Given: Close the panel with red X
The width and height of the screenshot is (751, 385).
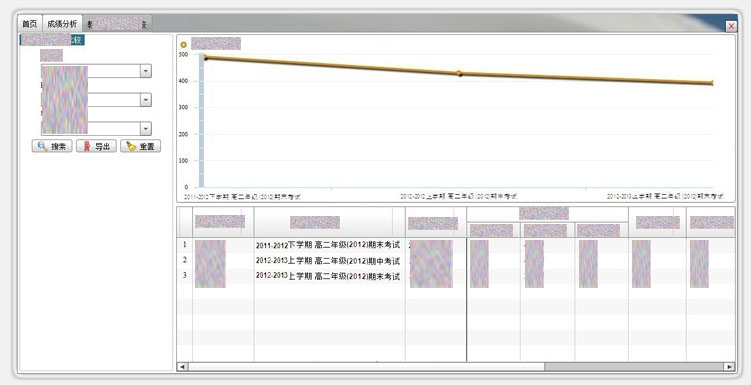Looking at the screenshot, I should pos(731,26).
